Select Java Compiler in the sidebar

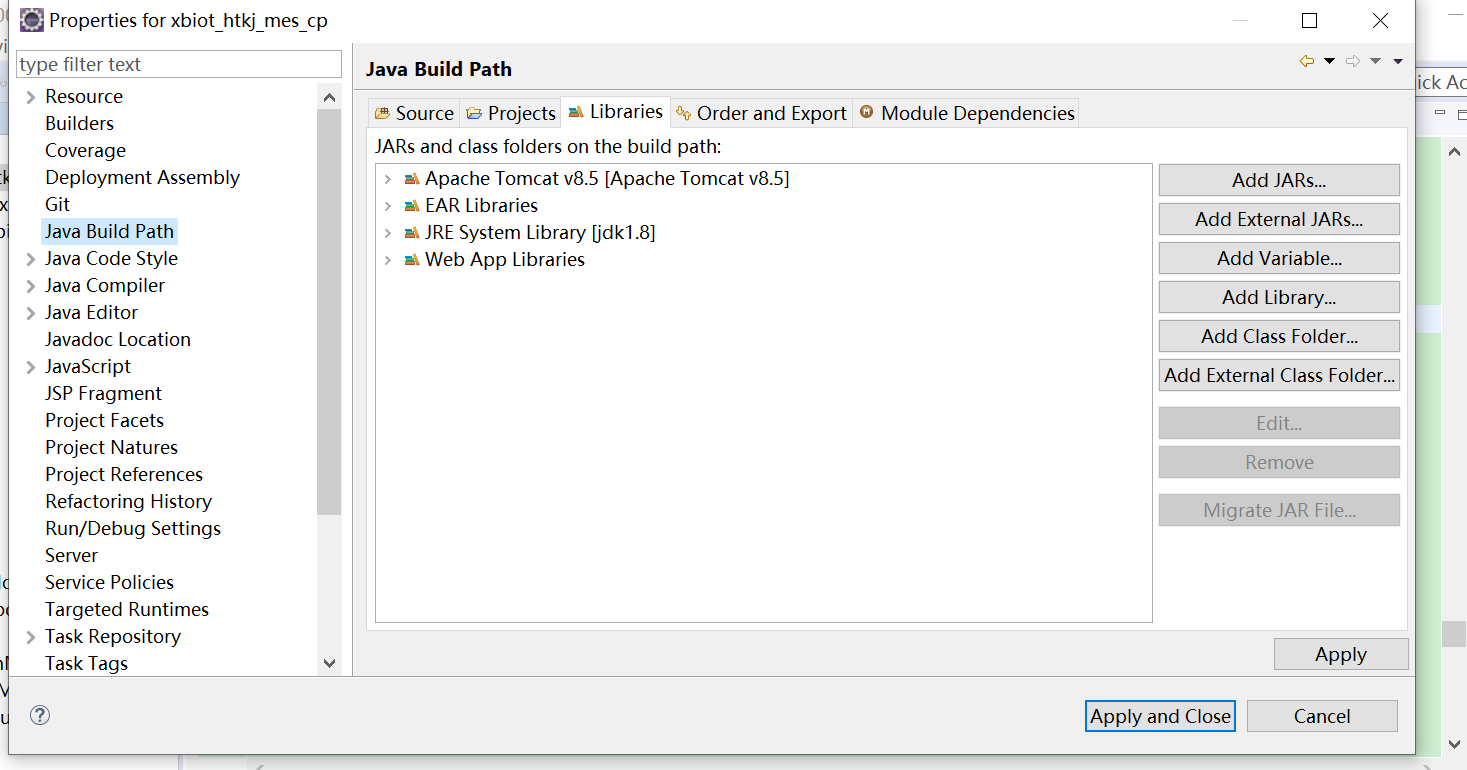(105, 285)
